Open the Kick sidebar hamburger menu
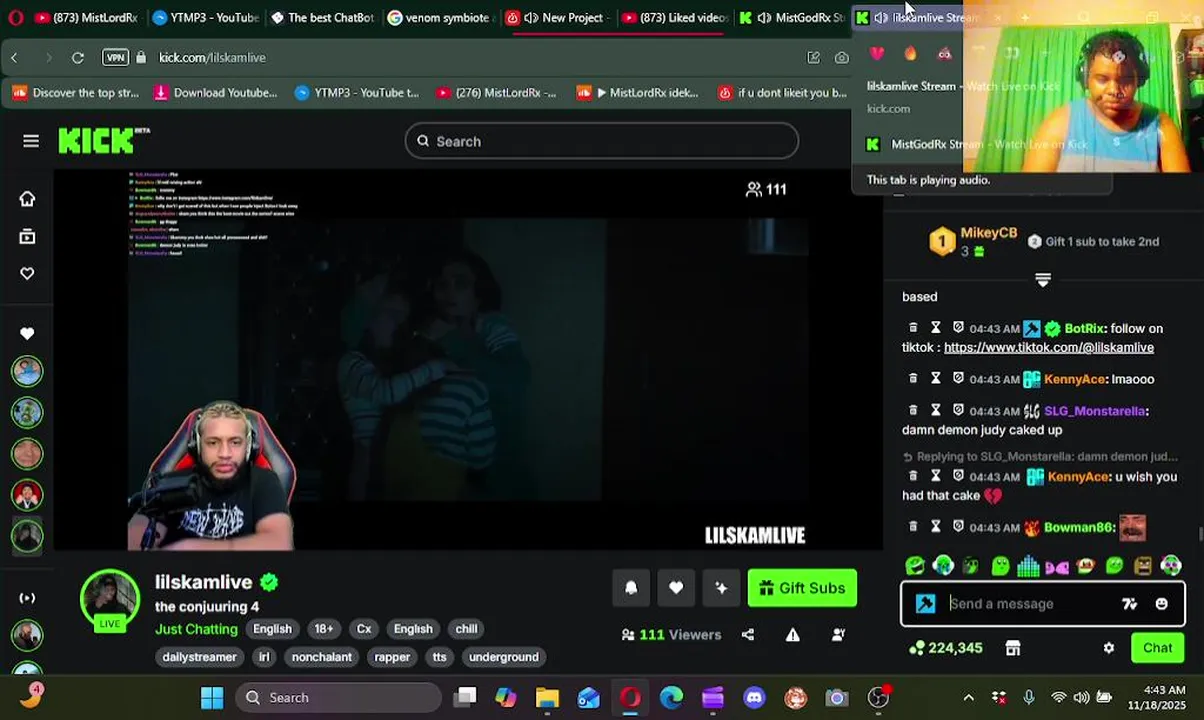This screenshot has width=1204, height=720. pos(31,141)
